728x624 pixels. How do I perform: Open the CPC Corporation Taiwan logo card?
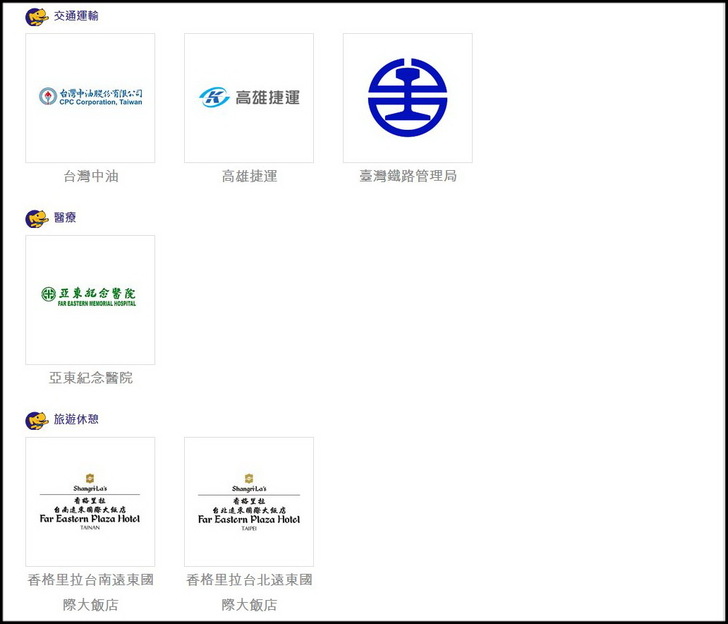[x=90, y=98]
